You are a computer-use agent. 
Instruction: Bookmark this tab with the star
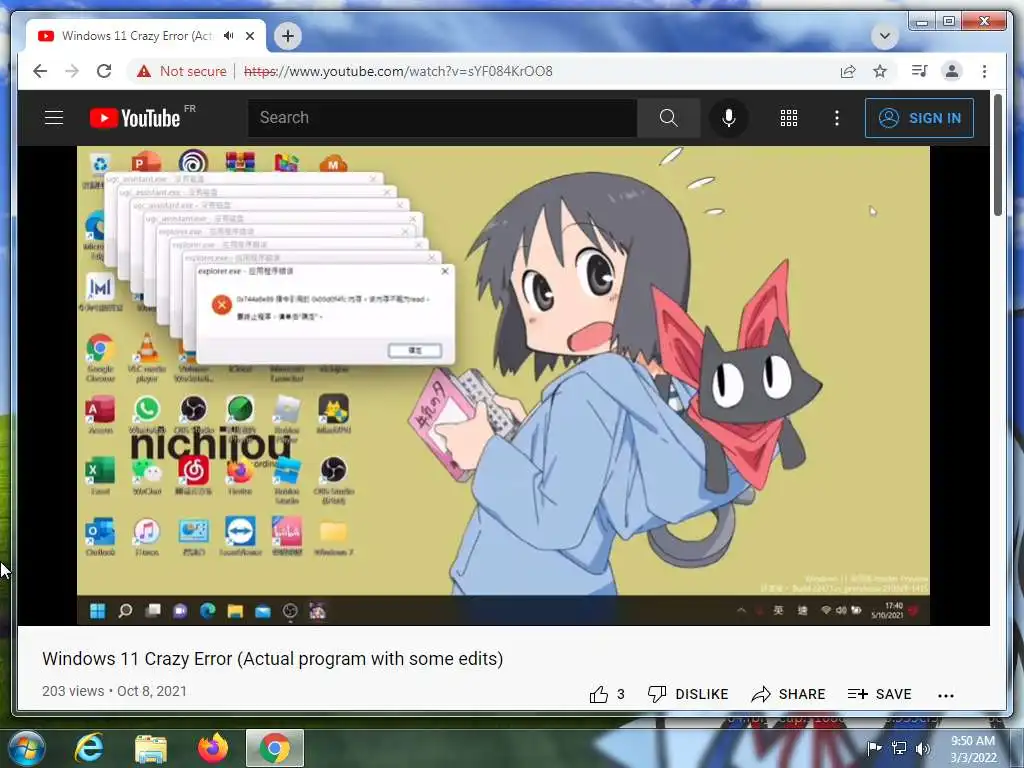880,71
